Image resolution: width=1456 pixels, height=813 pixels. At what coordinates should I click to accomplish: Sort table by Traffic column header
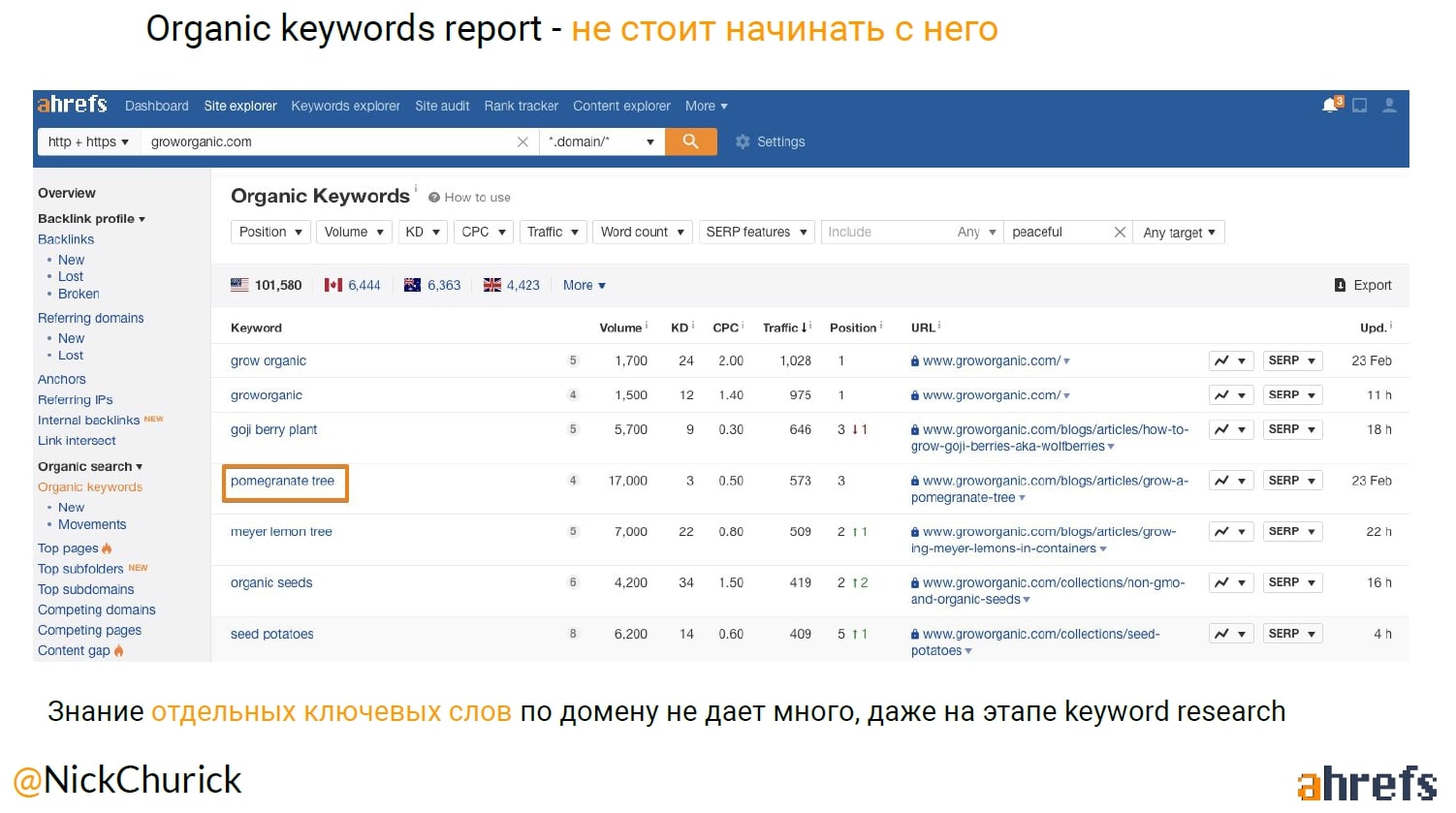point(785,328)
